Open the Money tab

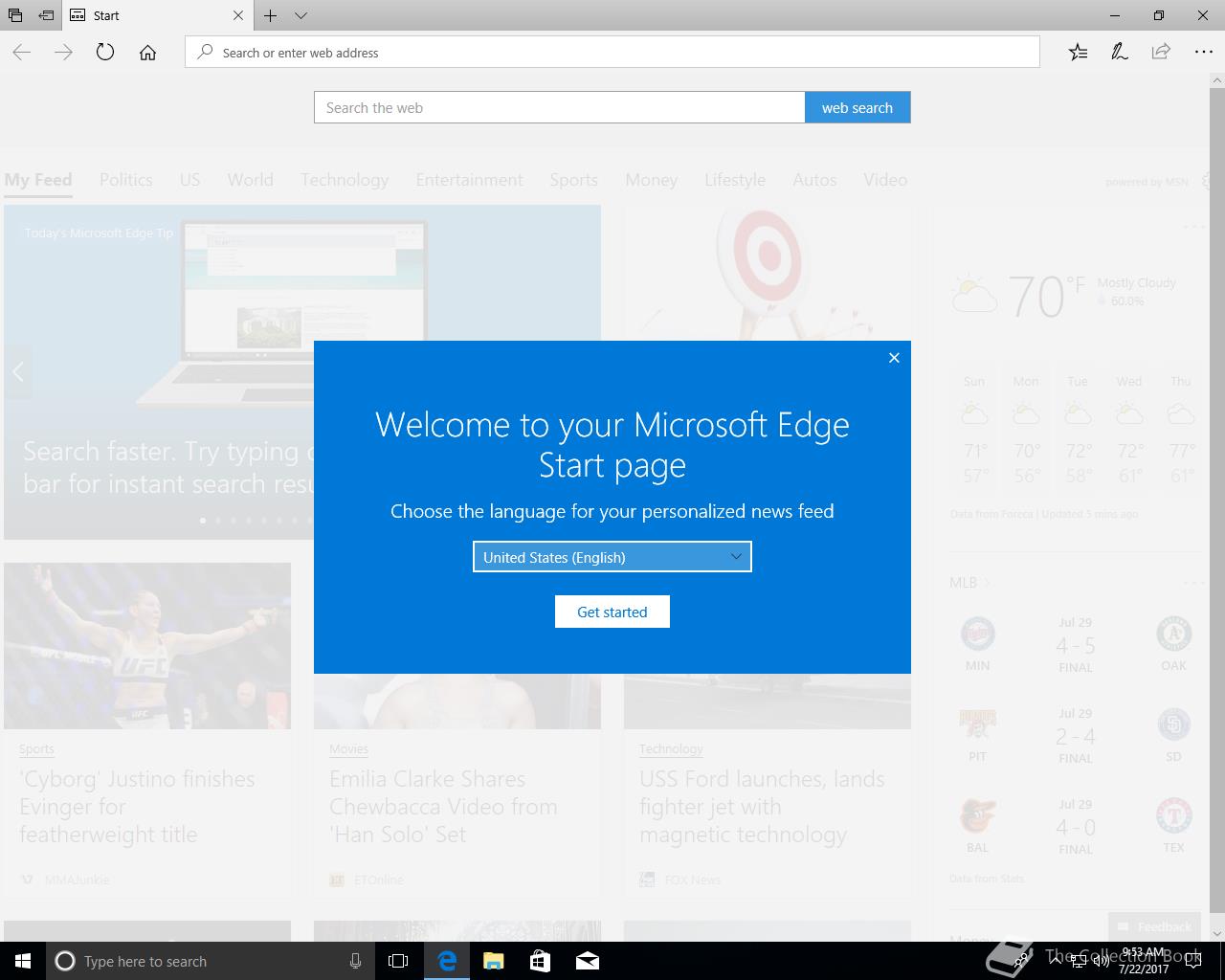pos(651,180)
